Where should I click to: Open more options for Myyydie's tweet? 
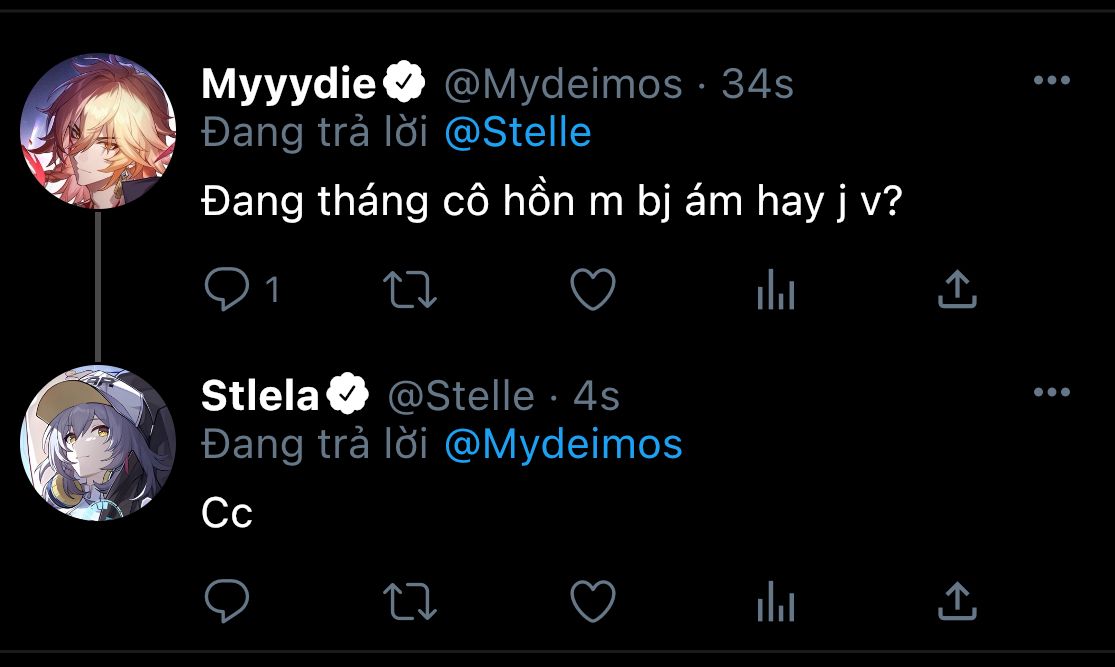pyautogui.click(x=1051, y=82)
